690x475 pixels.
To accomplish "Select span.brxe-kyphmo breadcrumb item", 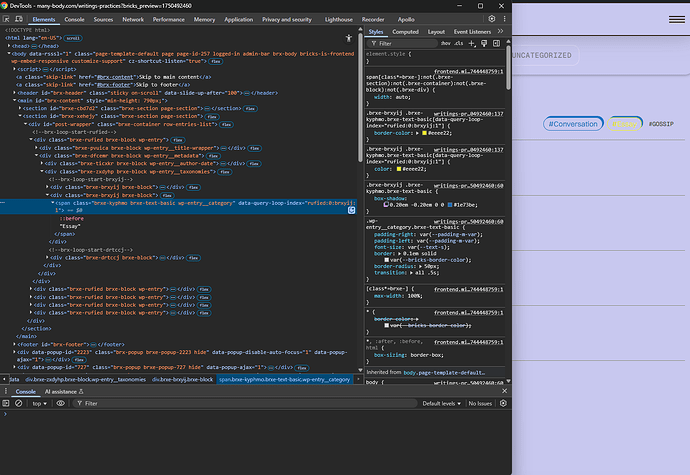I will coord(285,379).
